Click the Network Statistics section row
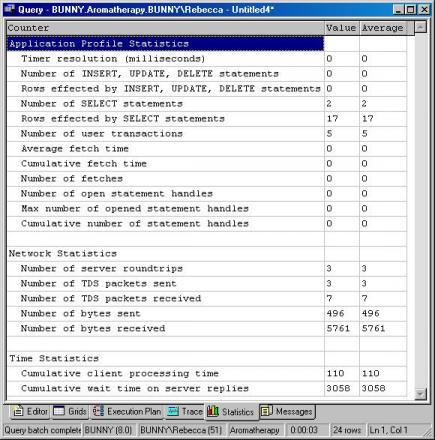Screen dimensions: 435x440 coord(207,253)
